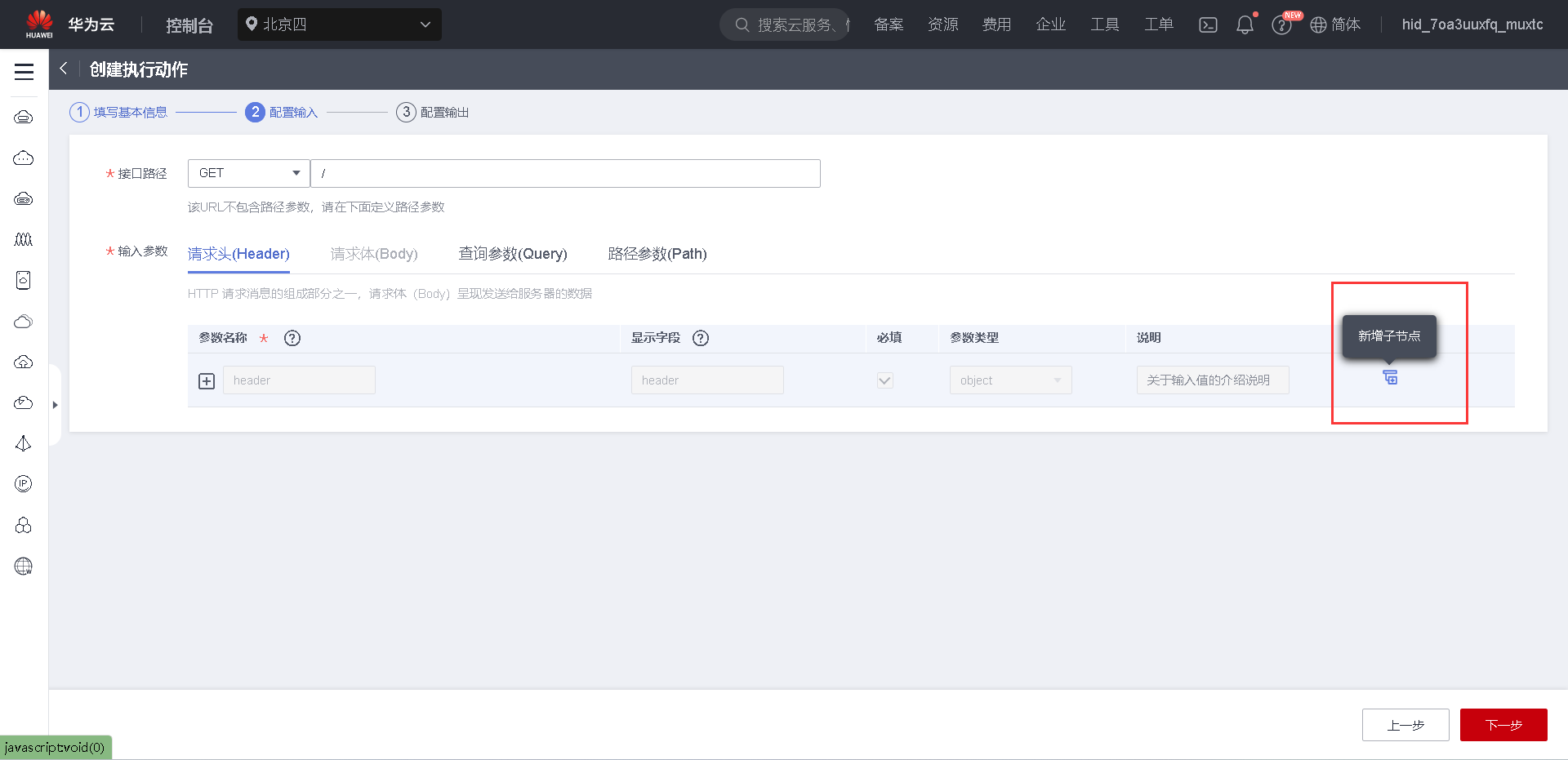Click the sixth sidebar cloud icon
1568x760 pixels.
click(x=24, y=321)
